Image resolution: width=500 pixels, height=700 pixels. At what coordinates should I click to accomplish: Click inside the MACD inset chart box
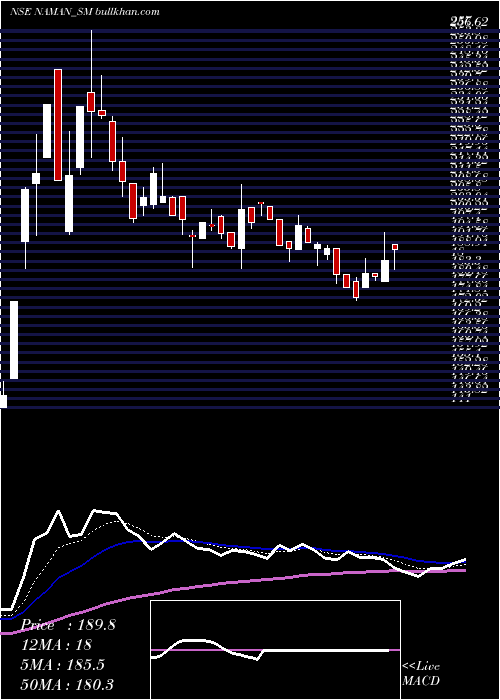(275, 650)
